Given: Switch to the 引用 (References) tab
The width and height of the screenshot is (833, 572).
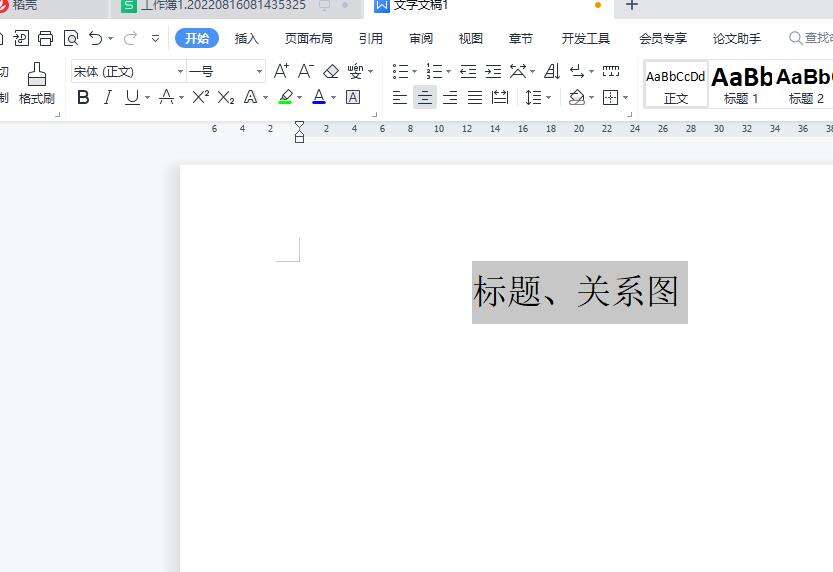Looking at the screenshot, I should click(371, 39).
